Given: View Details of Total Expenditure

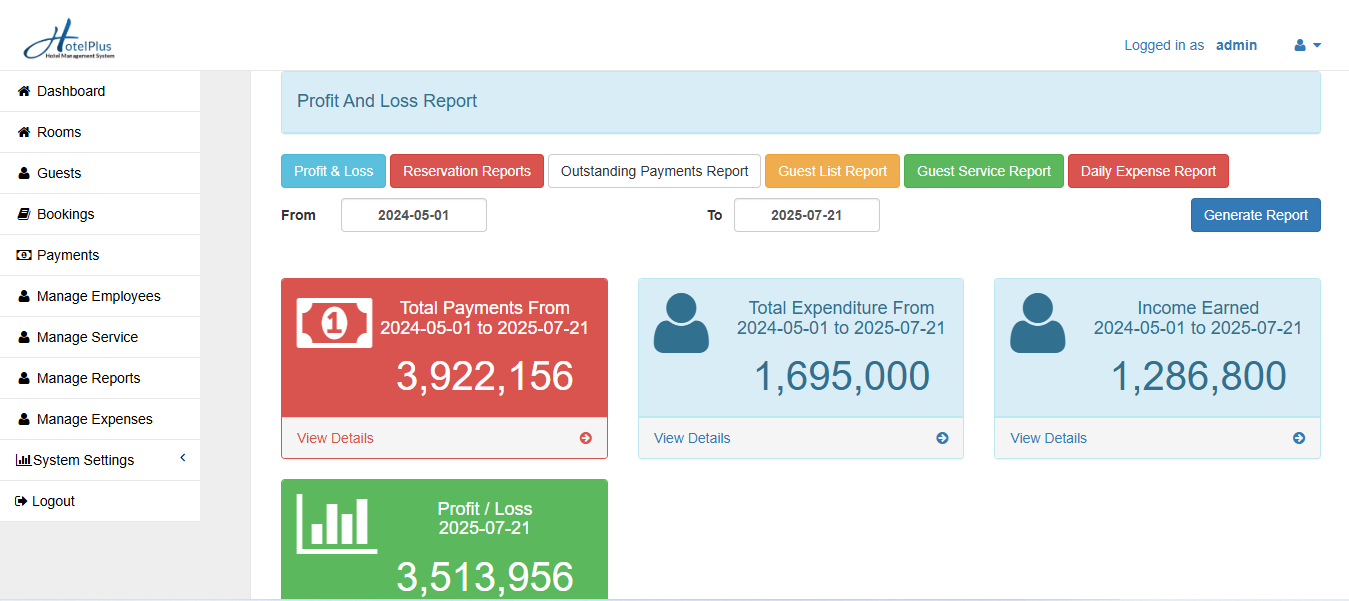Looking at the screenshot, I should click(692, 438).
